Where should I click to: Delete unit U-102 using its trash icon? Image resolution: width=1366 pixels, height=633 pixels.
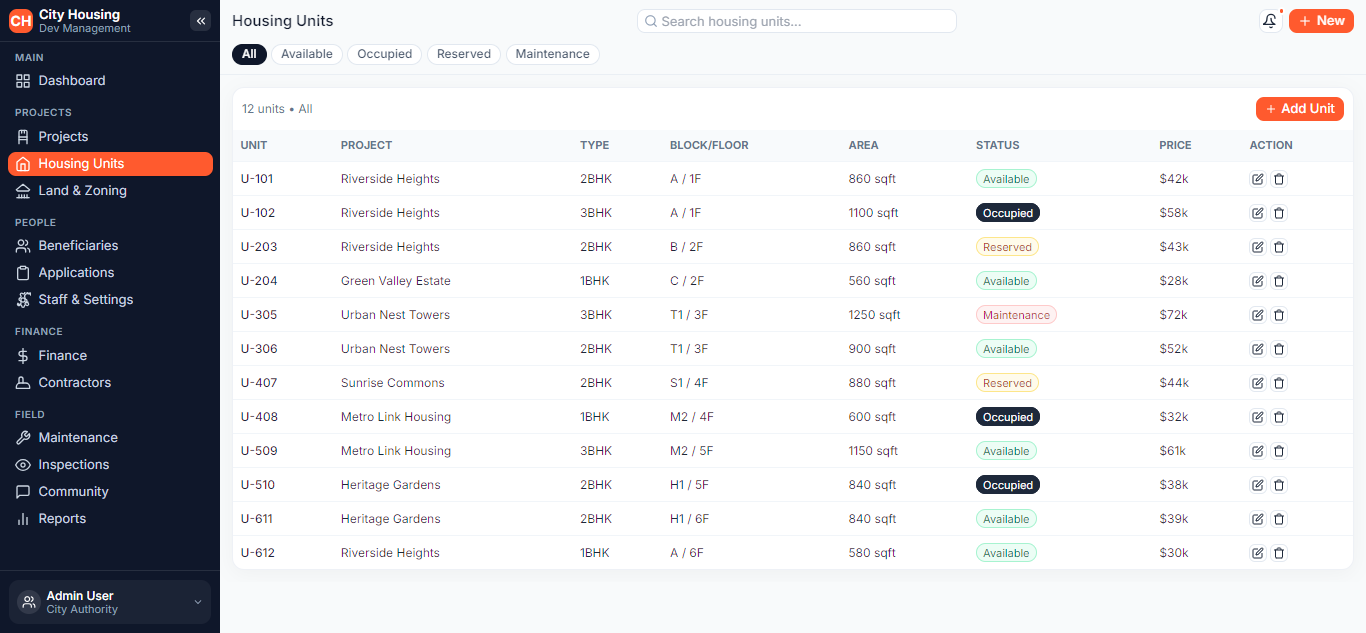[1279, 213]
